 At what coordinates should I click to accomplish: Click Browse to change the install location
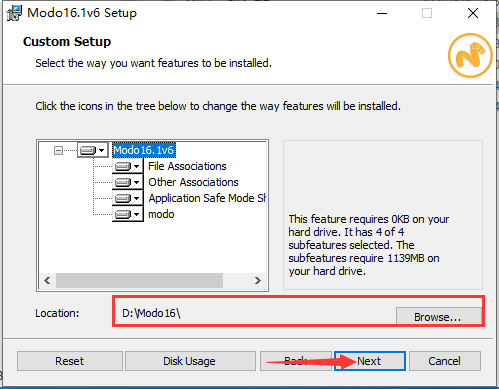click(x=438, y=317)
